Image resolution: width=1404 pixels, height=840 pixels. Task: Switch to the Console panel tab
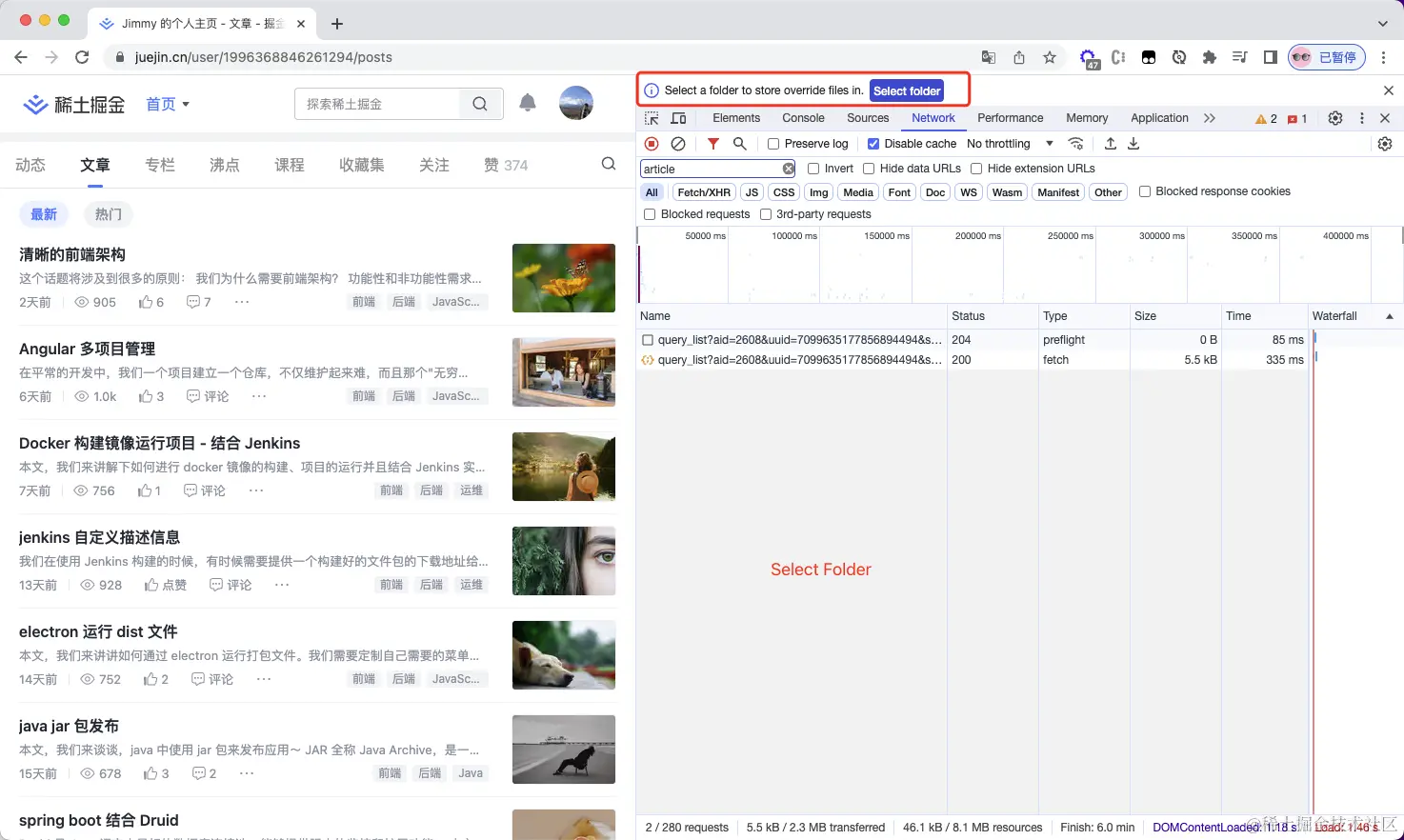(803, 117)
